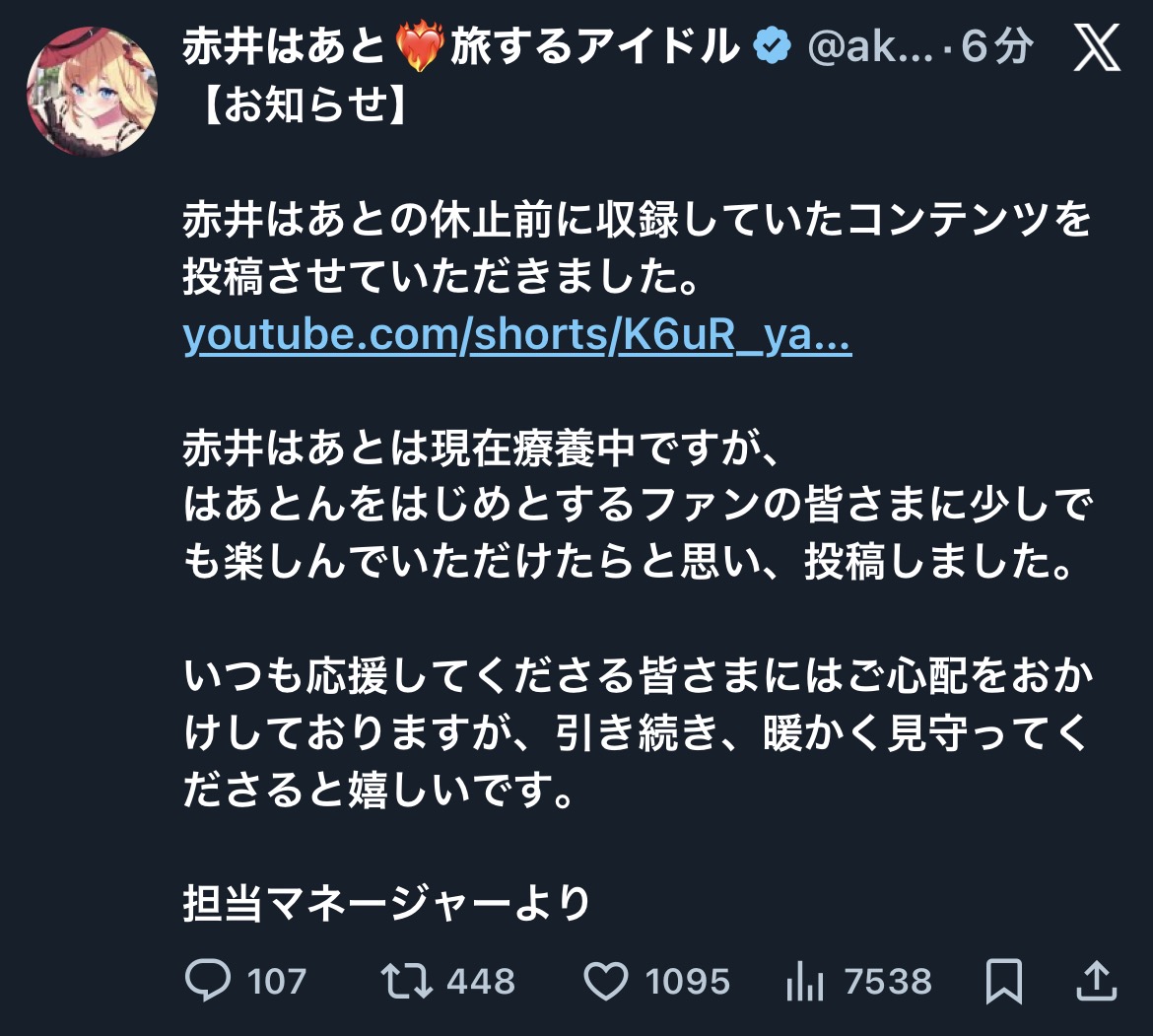This screenshot has width=1153, height=1036.
Task: Open the youtube.com/shorts link
Action: [x=517, y=337]
